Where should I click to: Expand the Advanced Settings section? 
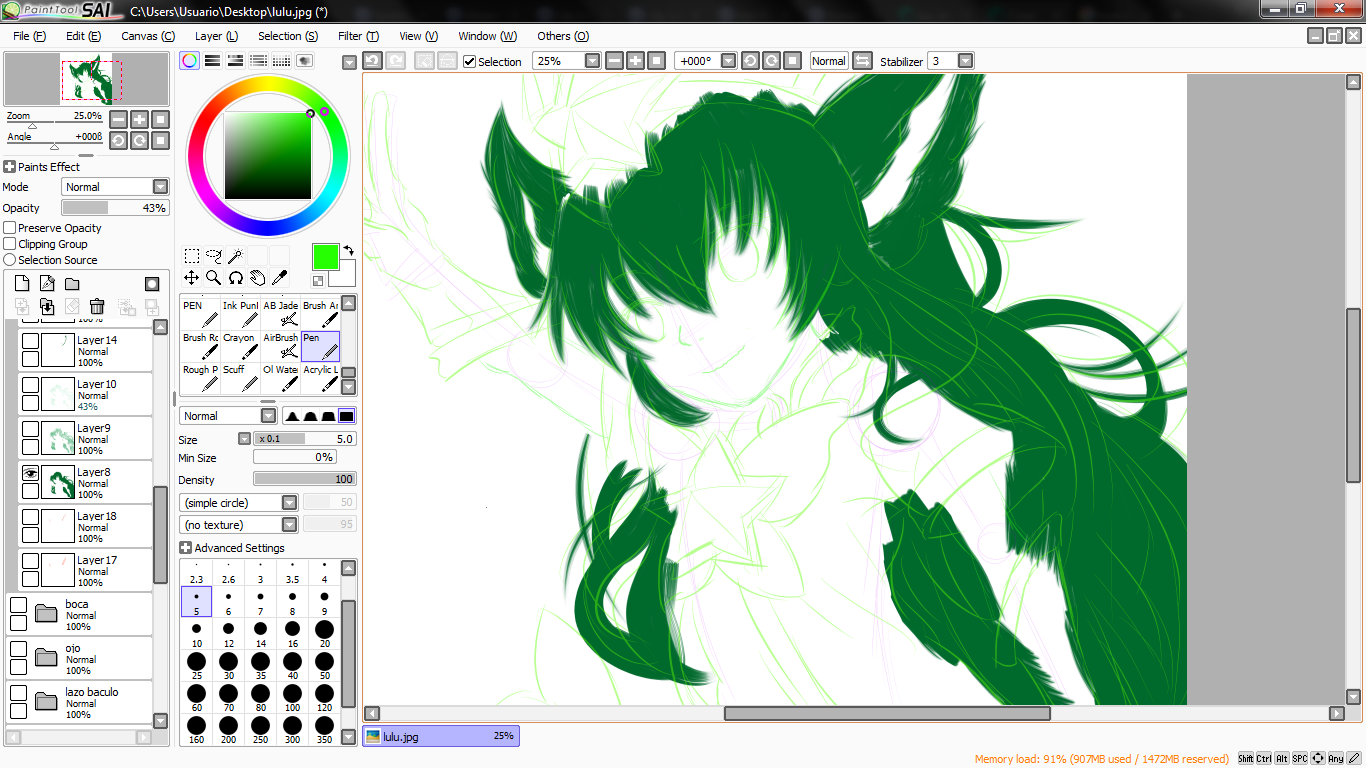coord(186,548)
